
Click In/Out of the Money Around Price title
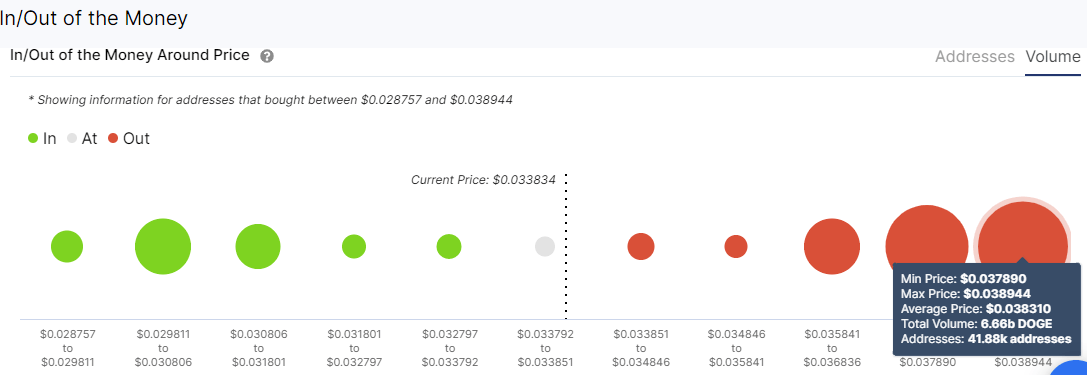pos(130,55)
